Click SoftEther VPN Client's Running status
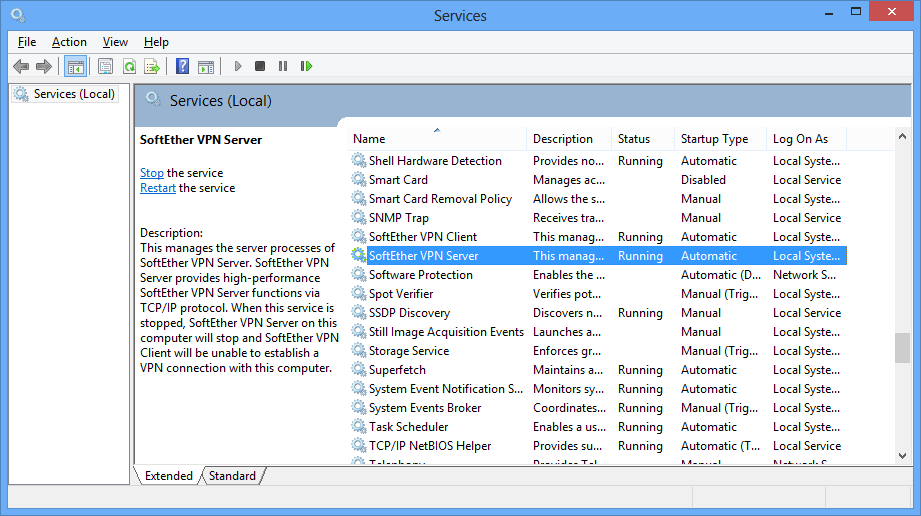Screen dimensions: 921x516 coord(640,236)
